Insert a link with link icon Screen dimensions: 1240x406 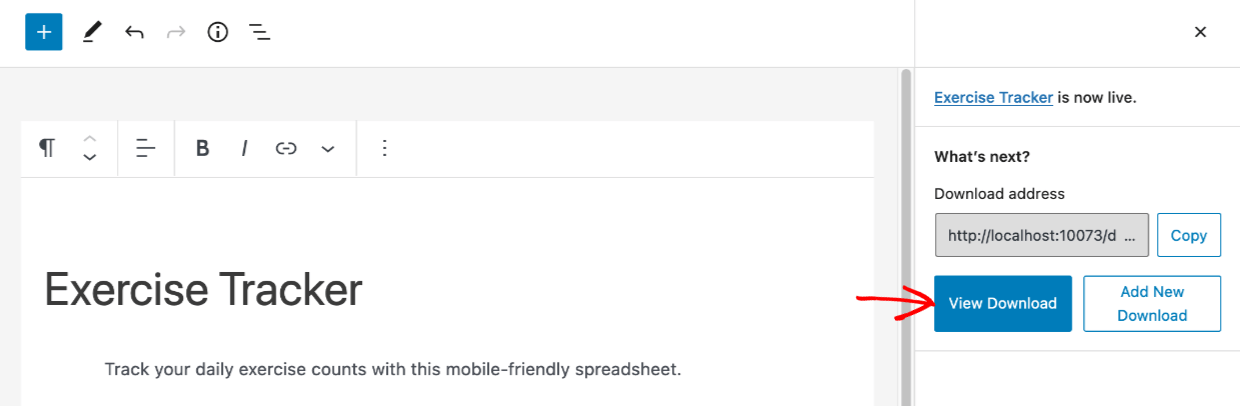(286, 148)
